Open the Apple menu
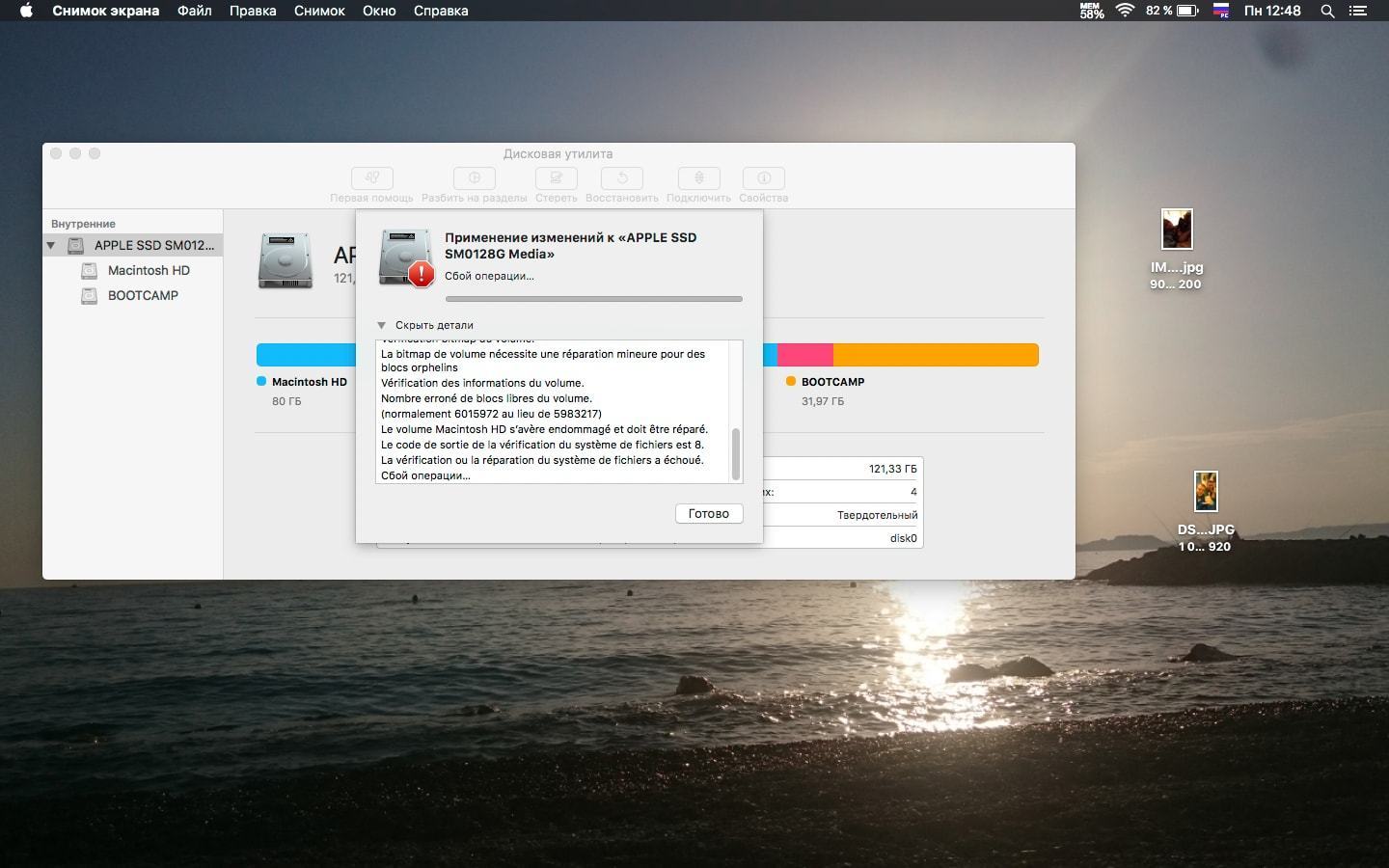 [x=26, y=11]
